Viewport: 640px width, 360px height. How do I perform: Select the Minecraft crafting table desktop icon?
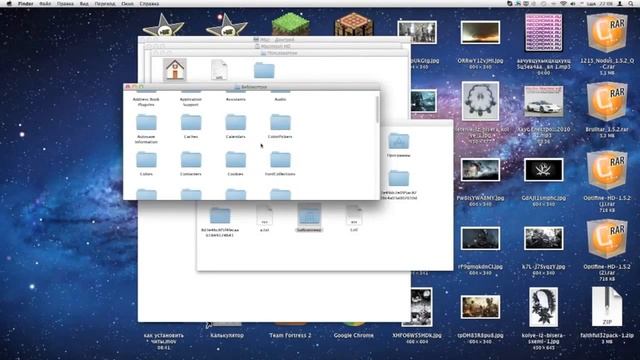click(353, 24)
